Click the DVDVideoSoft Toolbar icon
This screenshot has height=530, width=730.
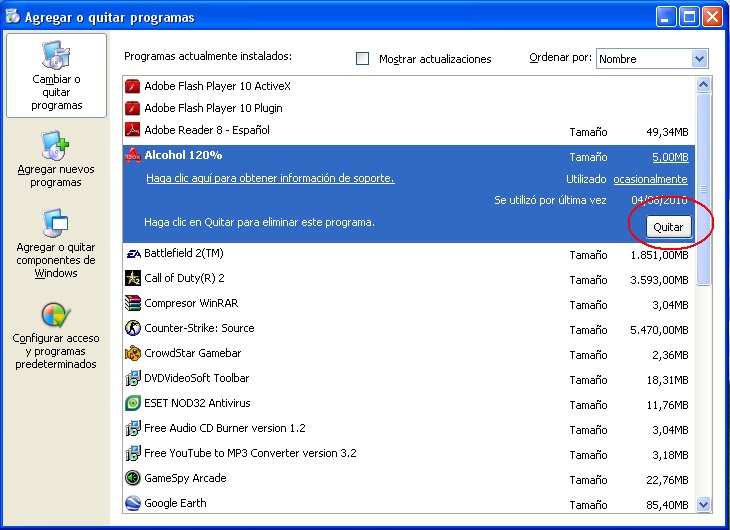pos(133,378)
